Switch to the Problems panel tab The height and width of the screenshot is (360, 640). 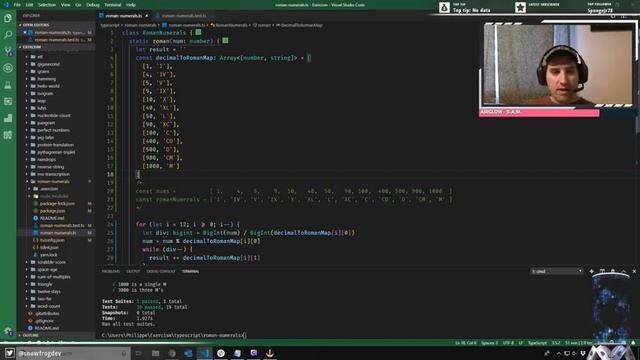111,271
